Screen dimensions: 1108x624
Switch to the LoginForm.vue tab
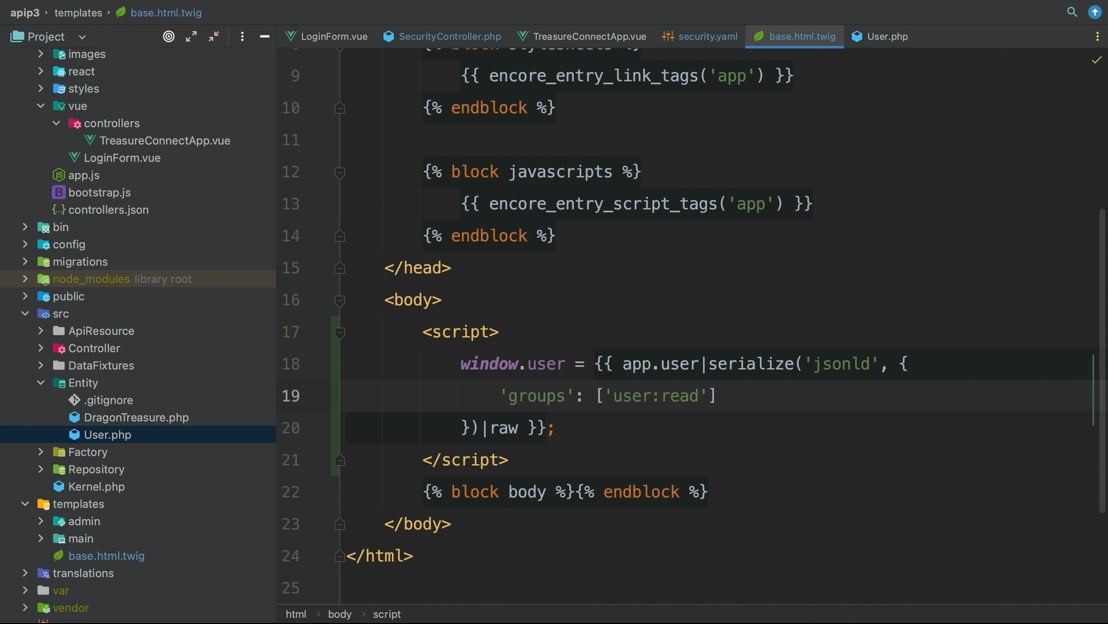(326, 36)
